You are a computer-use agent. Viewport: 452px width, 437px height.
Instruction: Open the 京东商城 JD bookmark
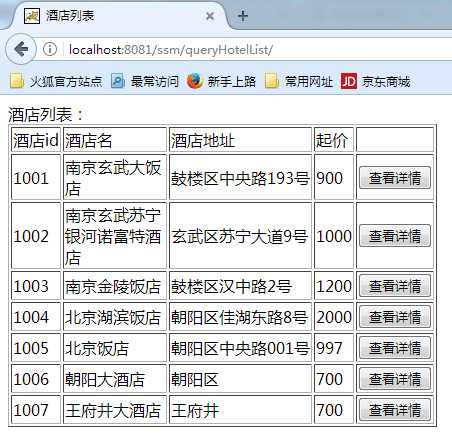[375, 81]
